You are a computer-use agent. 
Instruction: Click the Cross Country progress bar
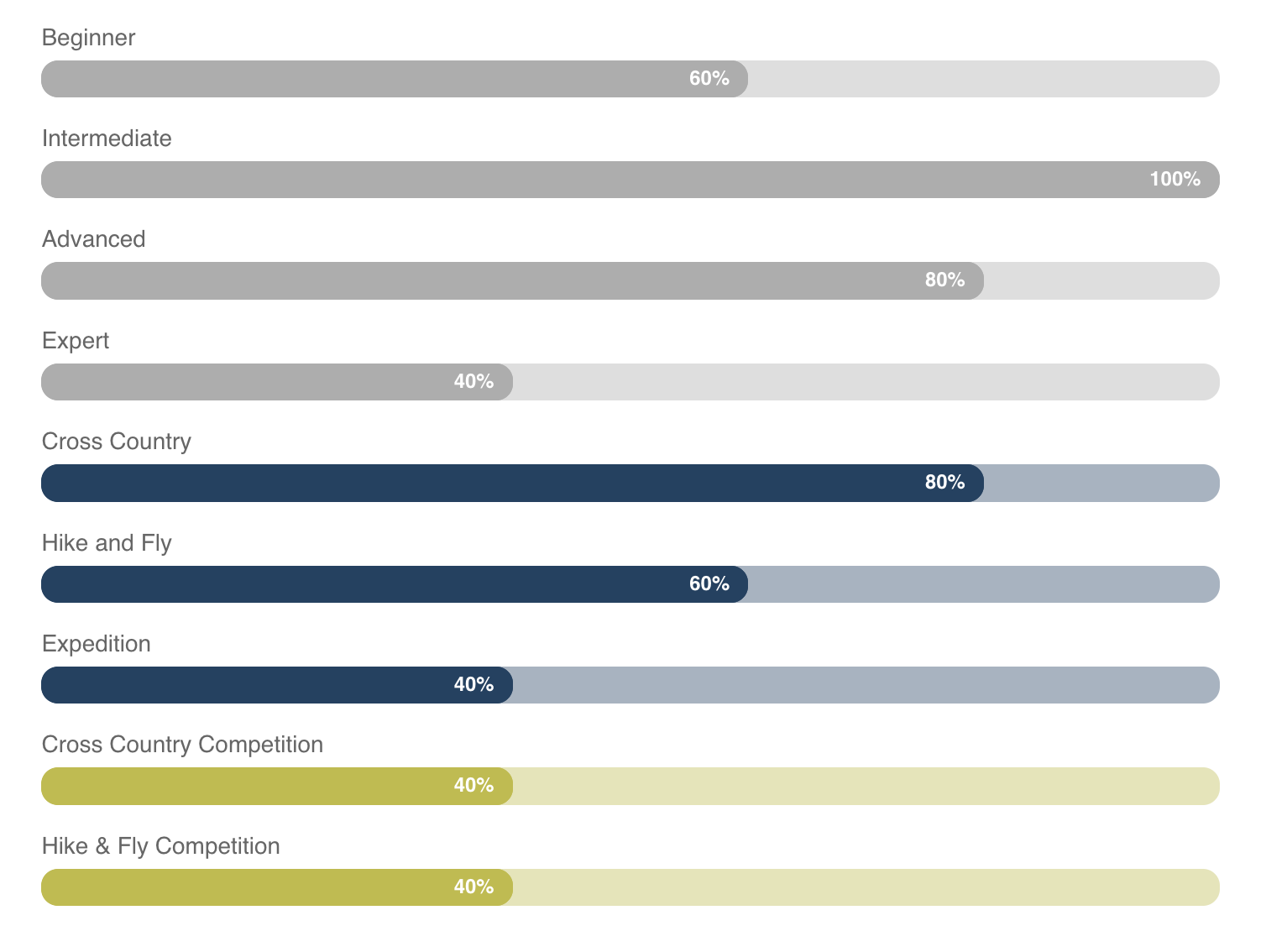pyautogui.click(x=630, y=483)
